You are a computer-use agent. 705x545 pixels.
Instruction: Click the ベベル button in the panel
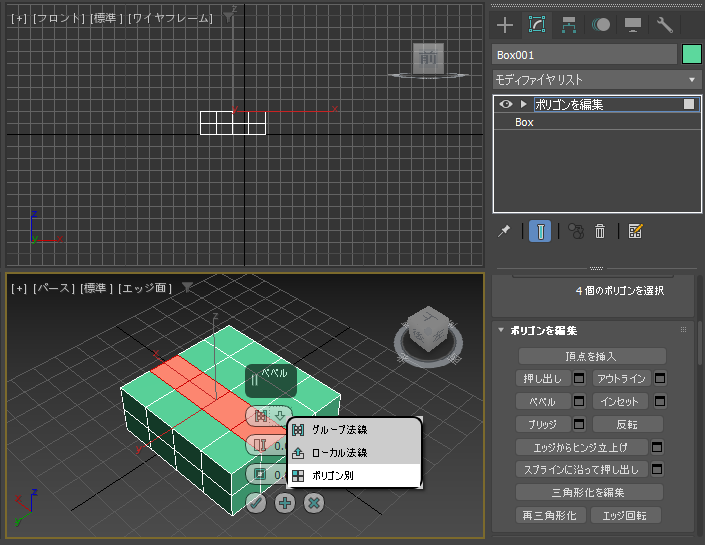coord(543,401)
